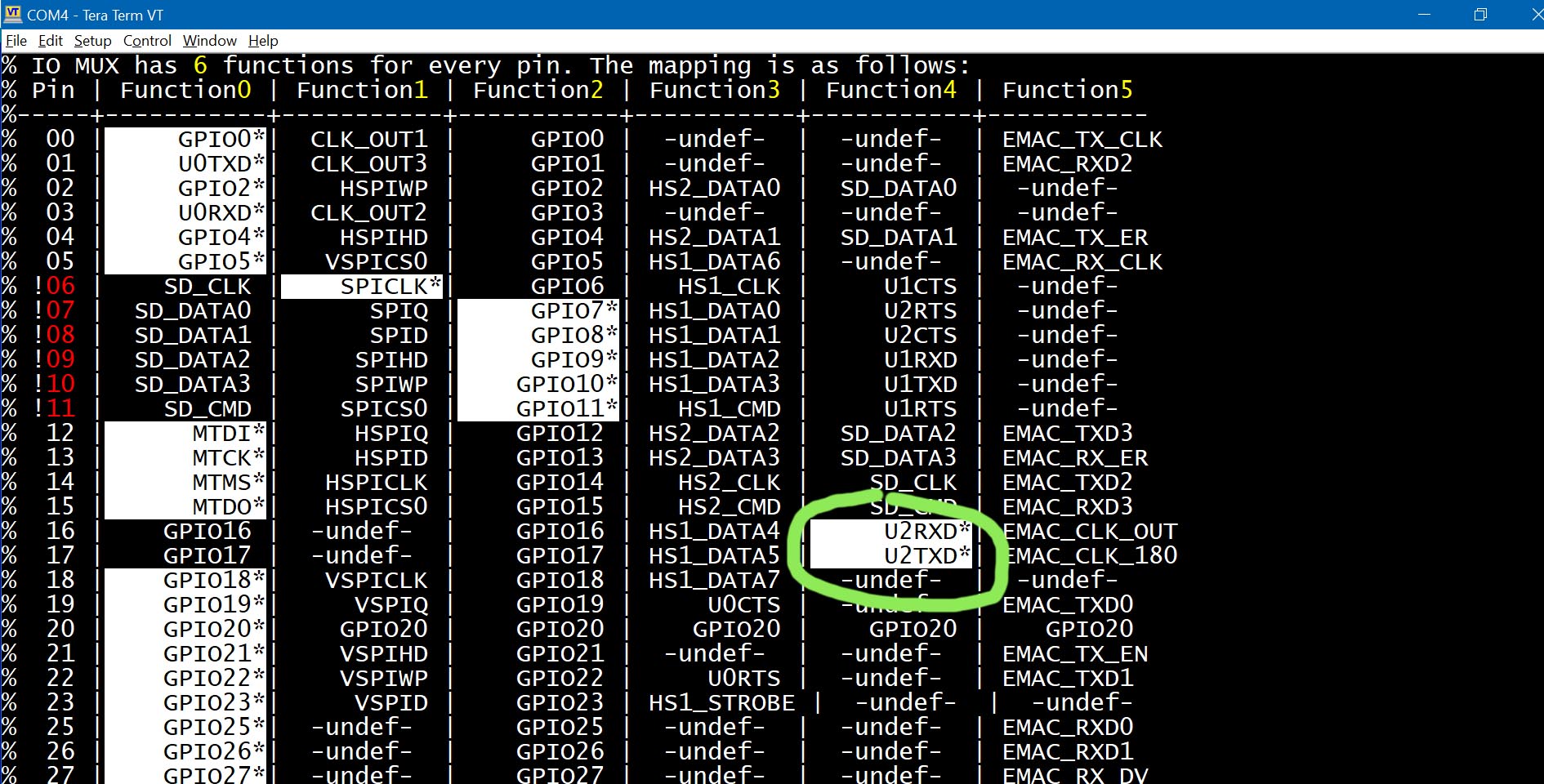Click the Tera Term VT title bar icon

(x=13, y=15)
